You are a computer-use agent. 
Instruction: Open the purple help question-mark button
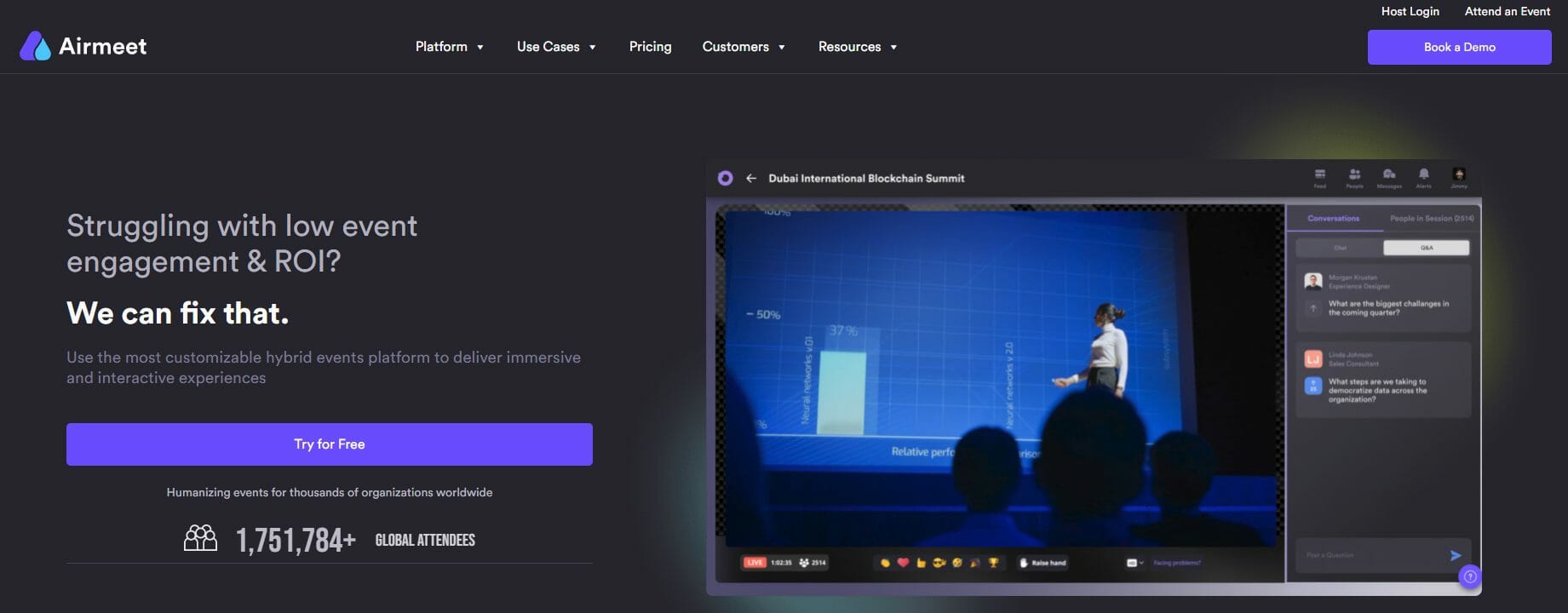(x=1469, y=576)
